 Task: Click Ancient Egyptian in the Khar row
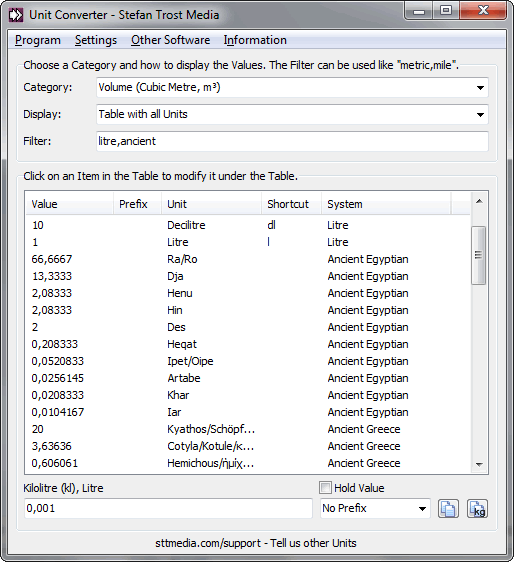click(x=368, y=395)
